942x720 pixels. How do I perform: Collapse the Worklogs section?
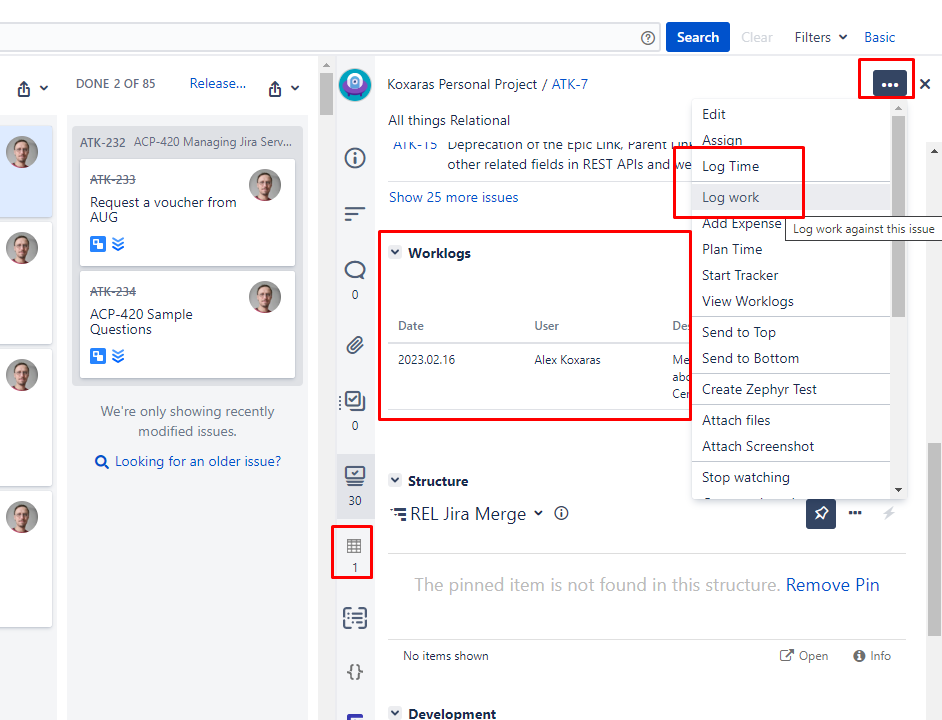click(x=395, y=252)
